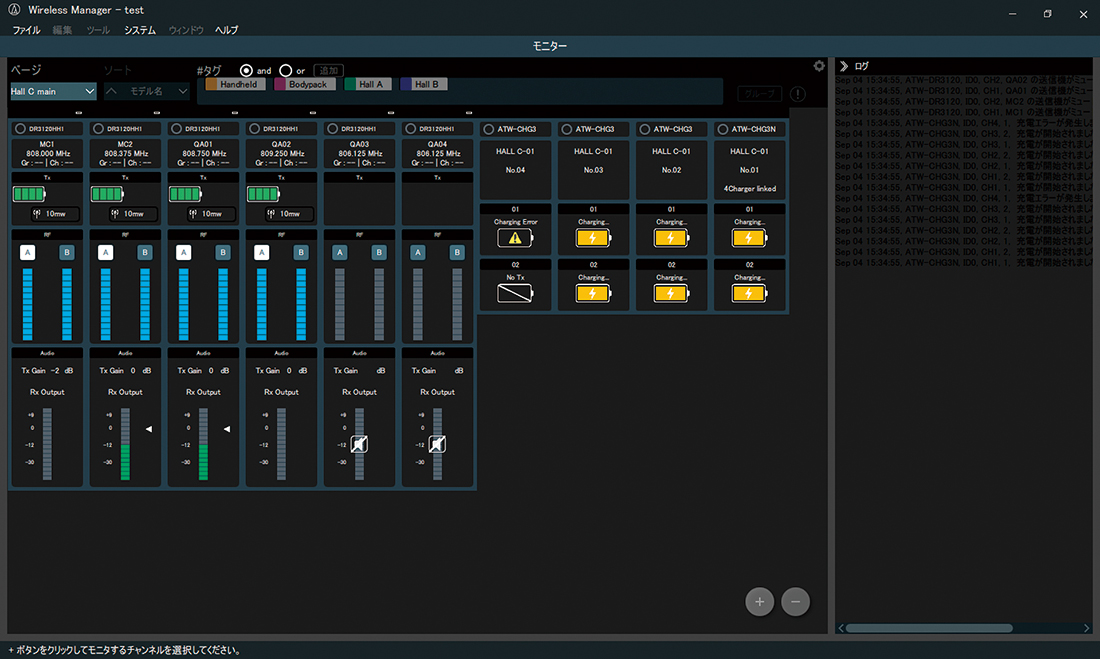This screenshot has width=1100, height=659.
Task: Select the No.02 charger radio button
Action: tap(644, 129)
